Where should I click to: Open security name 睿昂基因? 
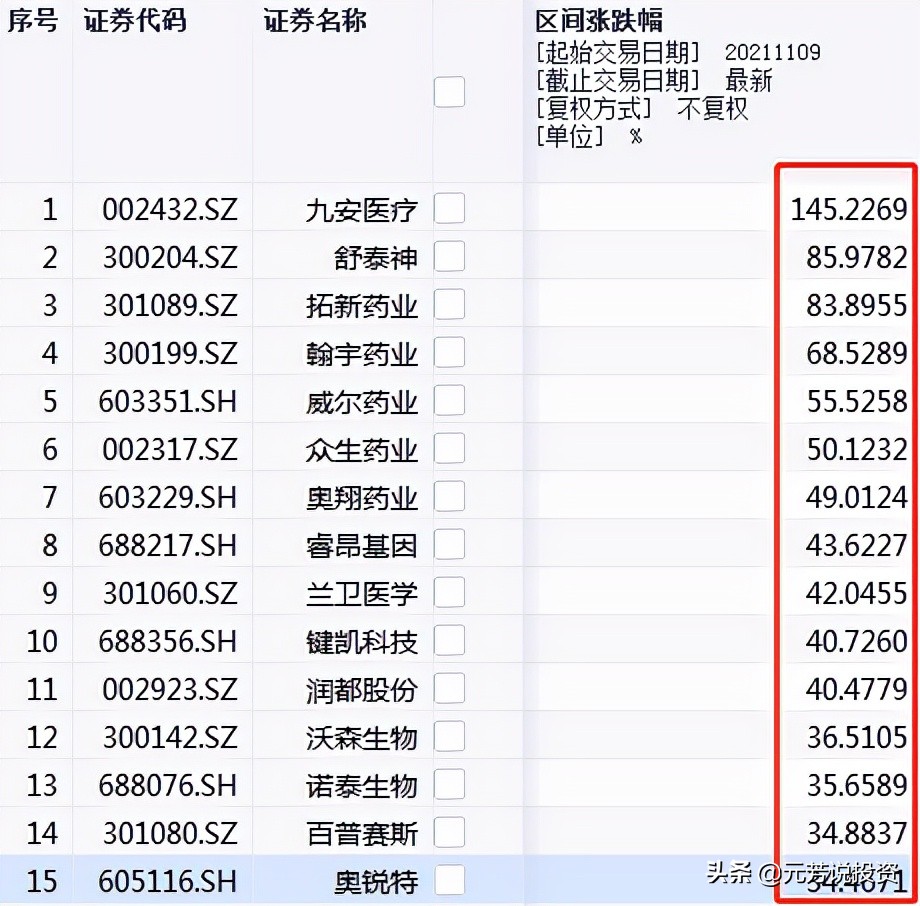[x=361, y=547]
